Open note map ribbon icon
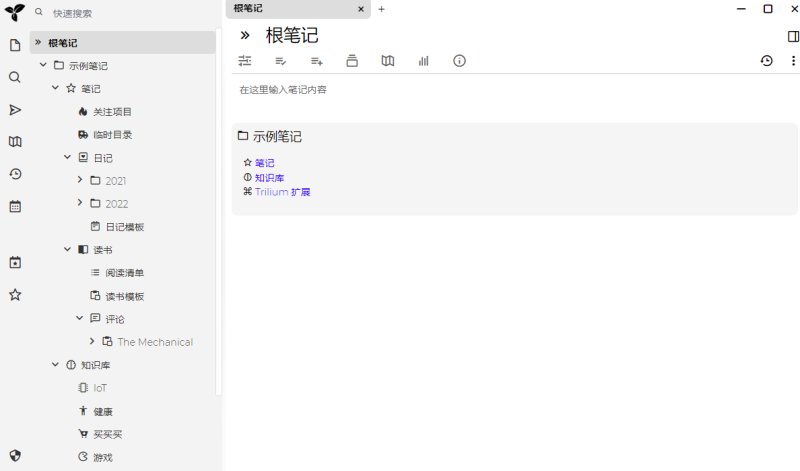The image size is (800, 471). [x=388, y=61]
